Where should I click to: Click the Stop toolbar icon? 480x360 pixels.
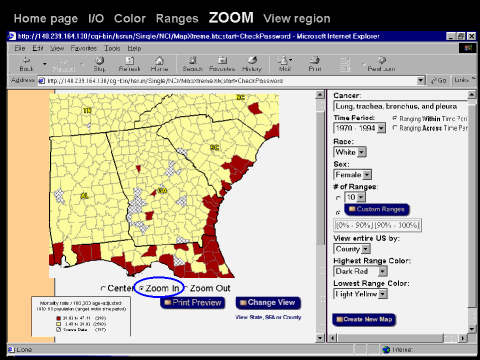pyautogui.click(x=99, y=60)
